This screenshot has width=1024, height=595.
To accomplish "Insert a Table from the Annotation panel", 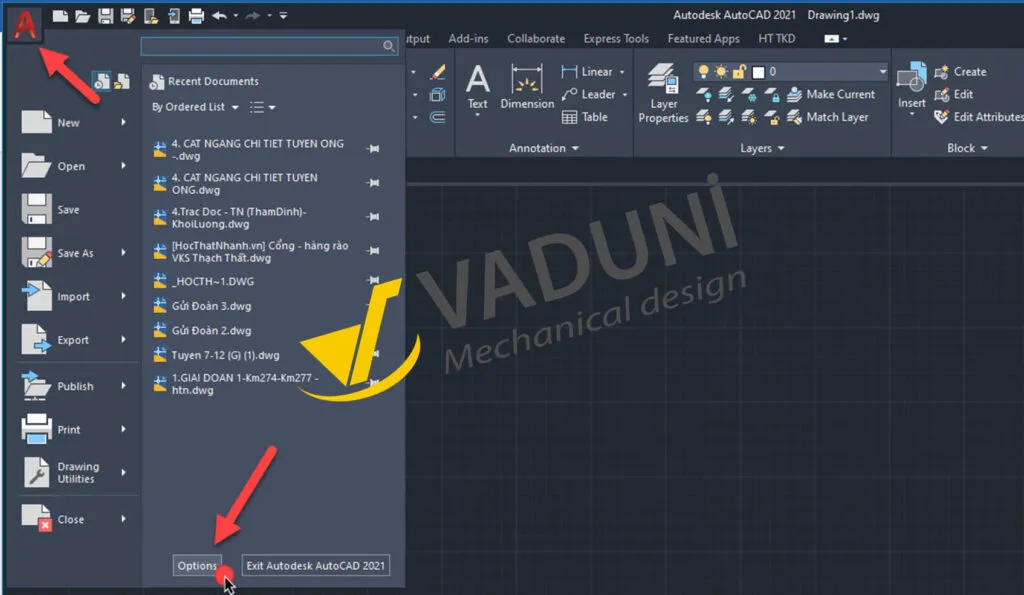I will click(x=585, y=117).
